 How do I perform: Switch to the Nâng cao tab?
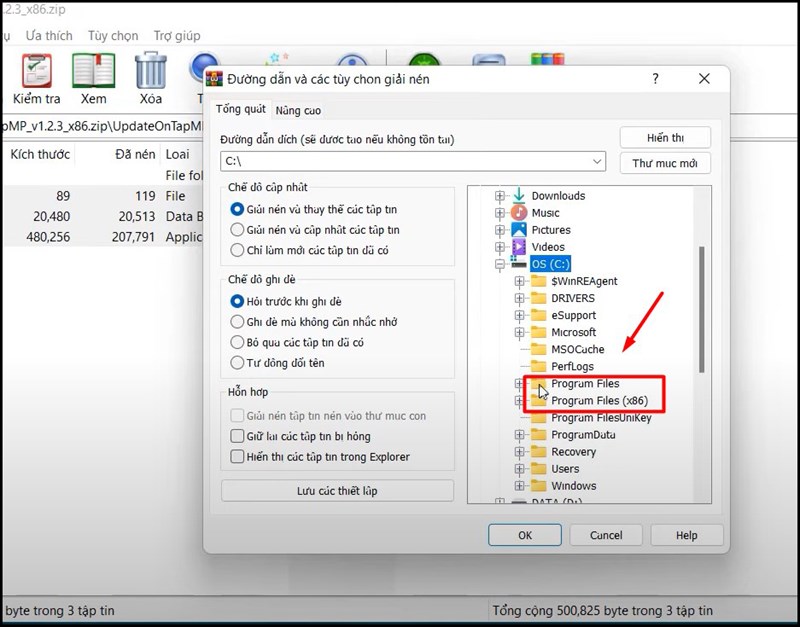pyautogui.click(x=298, y=110)
